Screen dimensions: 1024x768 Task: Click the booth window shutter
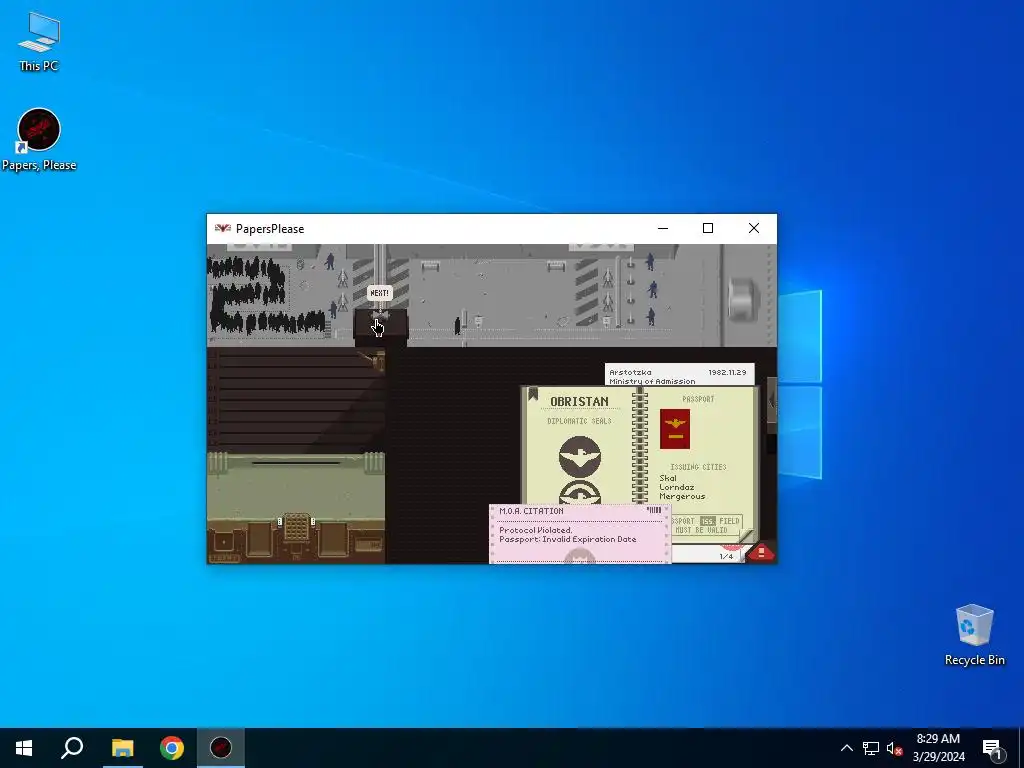tap(296, 400)
